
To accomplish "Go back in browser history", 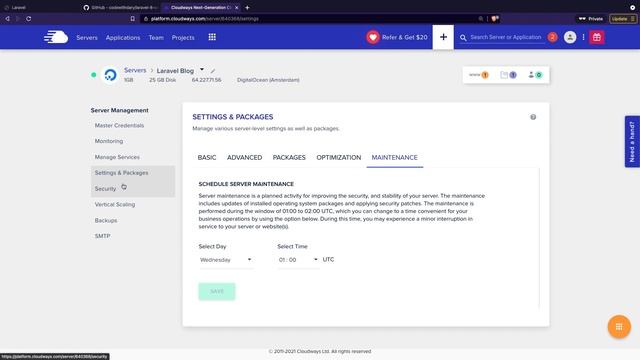I will coord(7,19).
